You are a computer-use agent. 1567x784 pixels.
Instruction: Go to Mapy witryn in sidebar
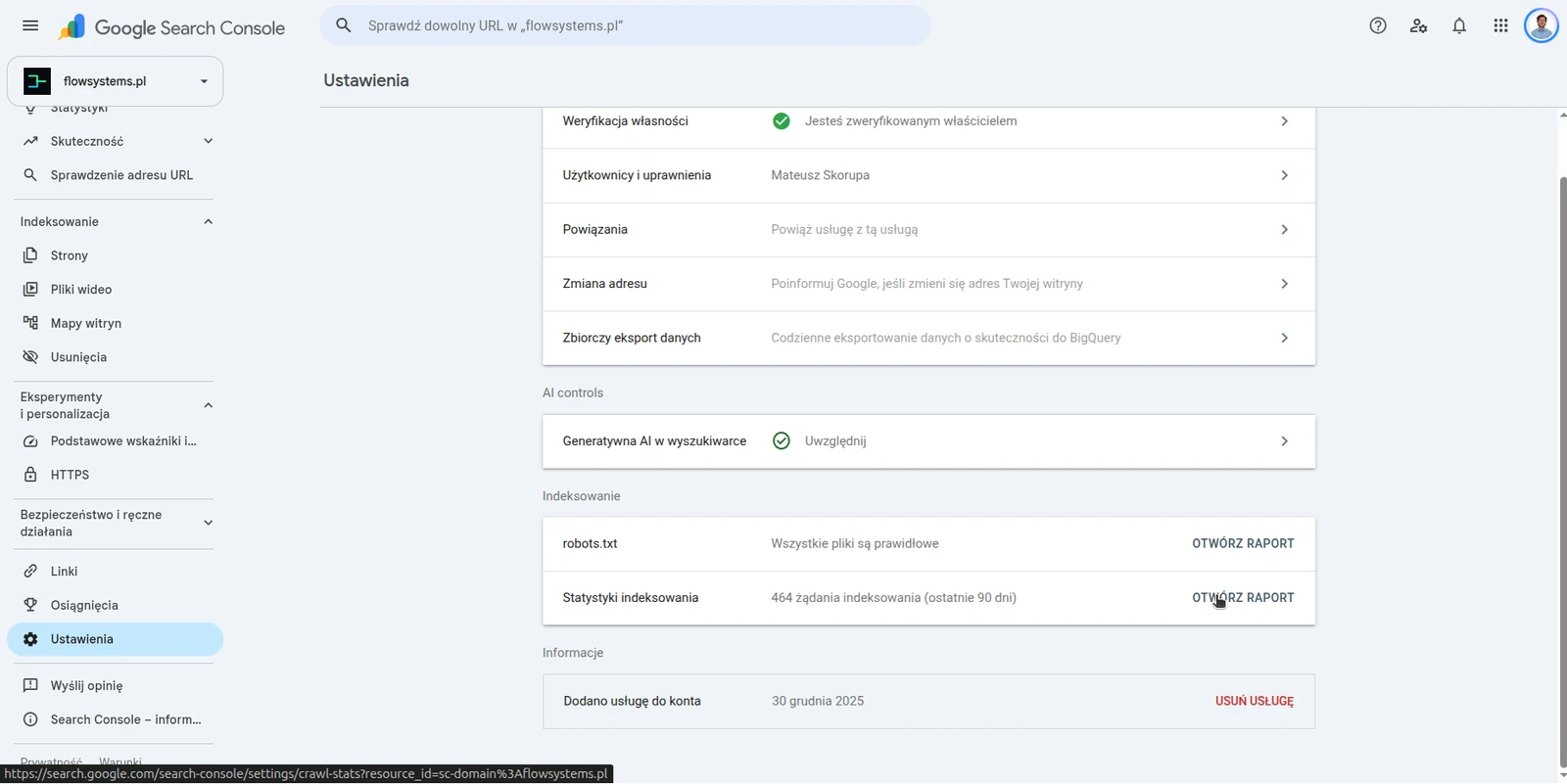[115, 323]
